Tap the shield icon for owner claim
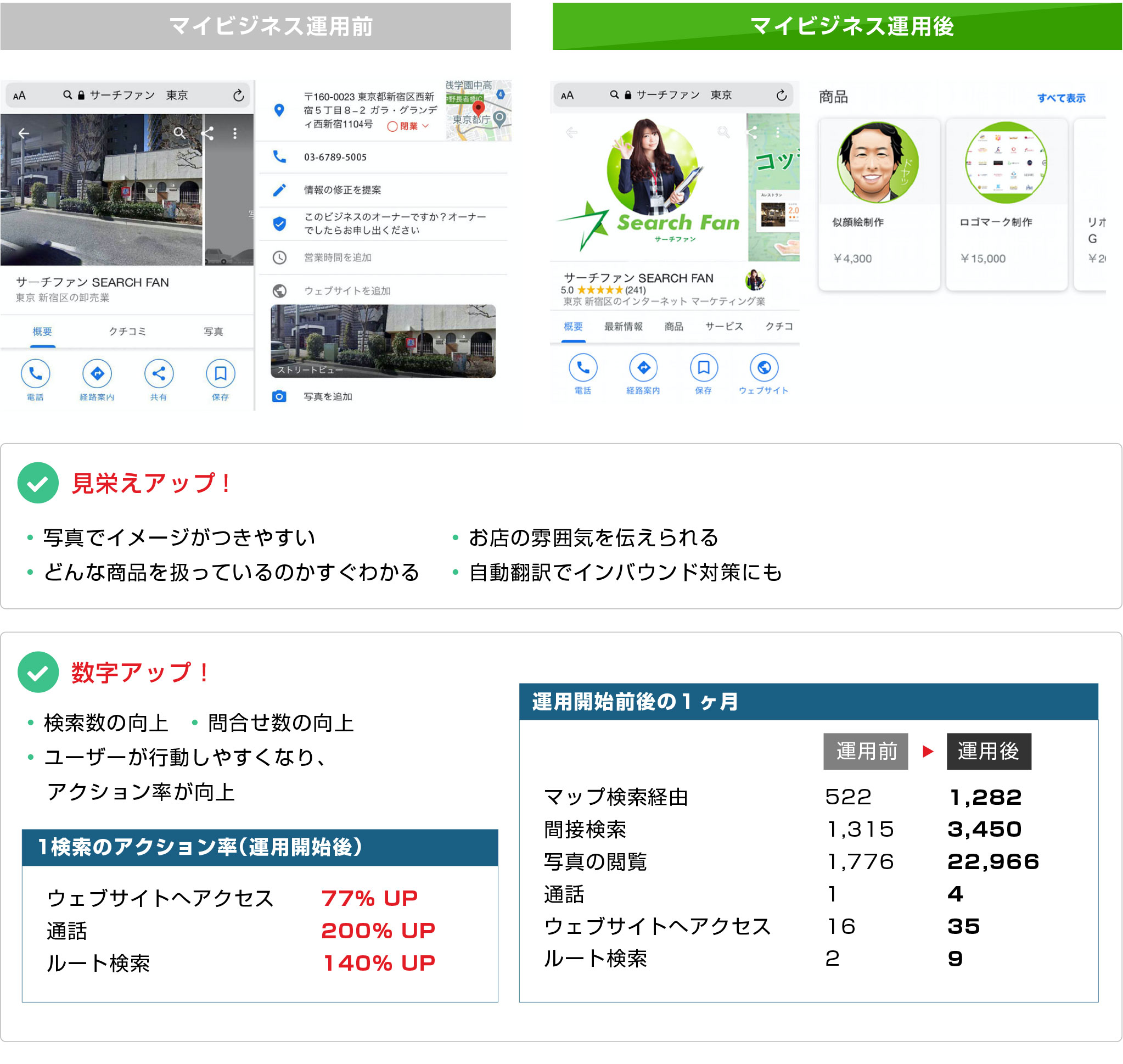 tap(279, 223)
